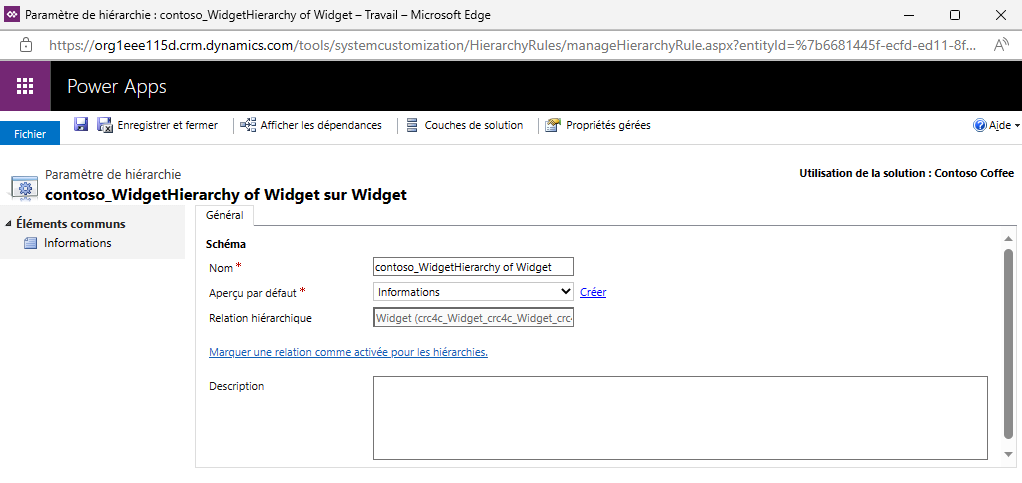Image resolution: width=1022 pixels, height=483 pixels.
Task: Click the Read aloud icon in address bar
Action: tap(1001, 45)
